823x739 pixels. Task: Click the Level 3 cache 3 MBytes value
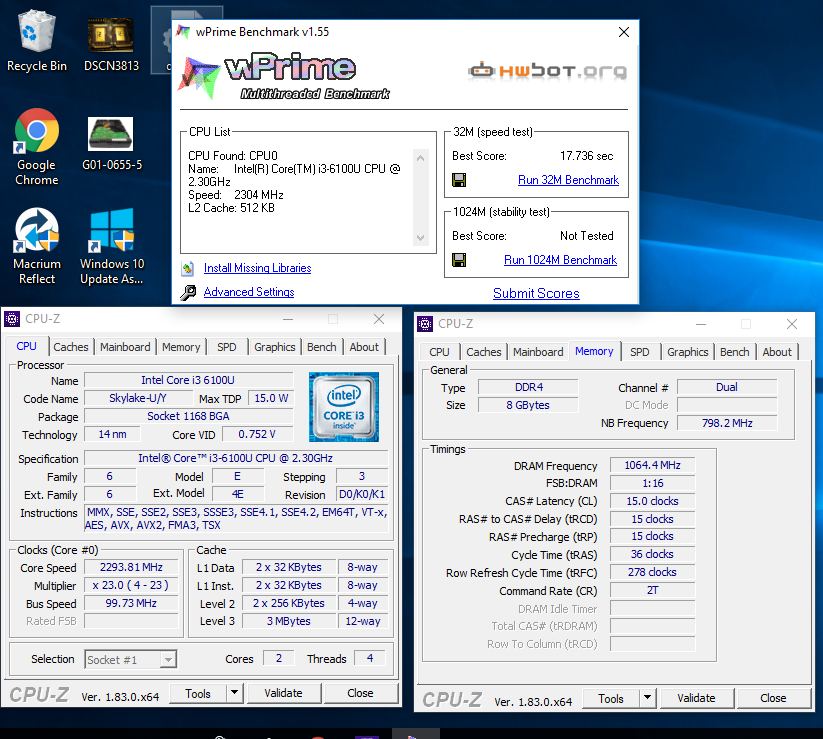[289, 621]
